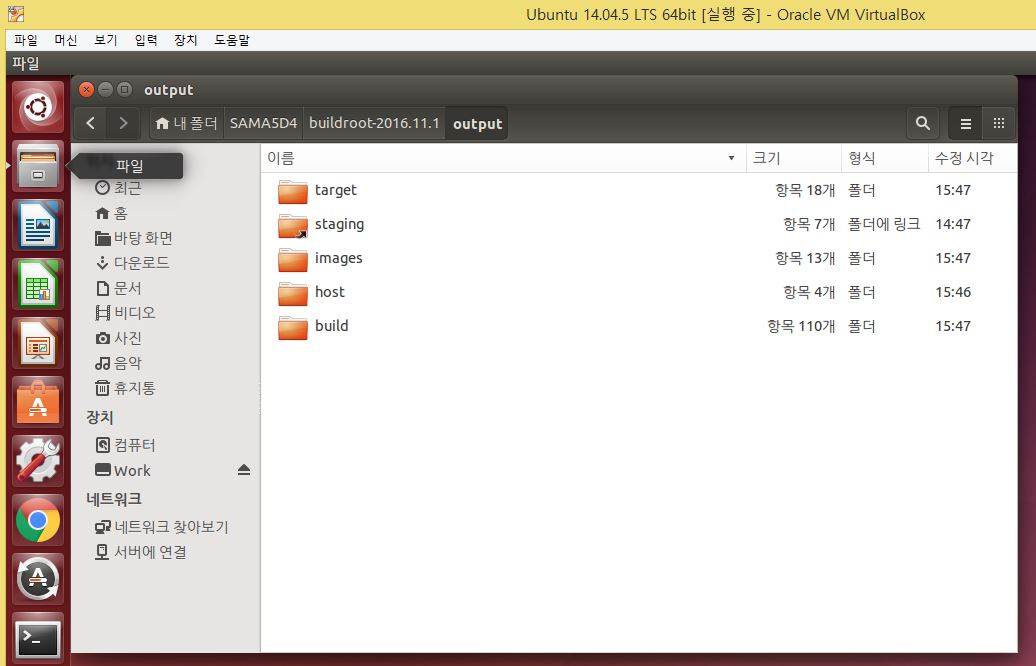1036x666 pixels.
Task: Sort by 수정 시각 column header
Action: [963, 158]
